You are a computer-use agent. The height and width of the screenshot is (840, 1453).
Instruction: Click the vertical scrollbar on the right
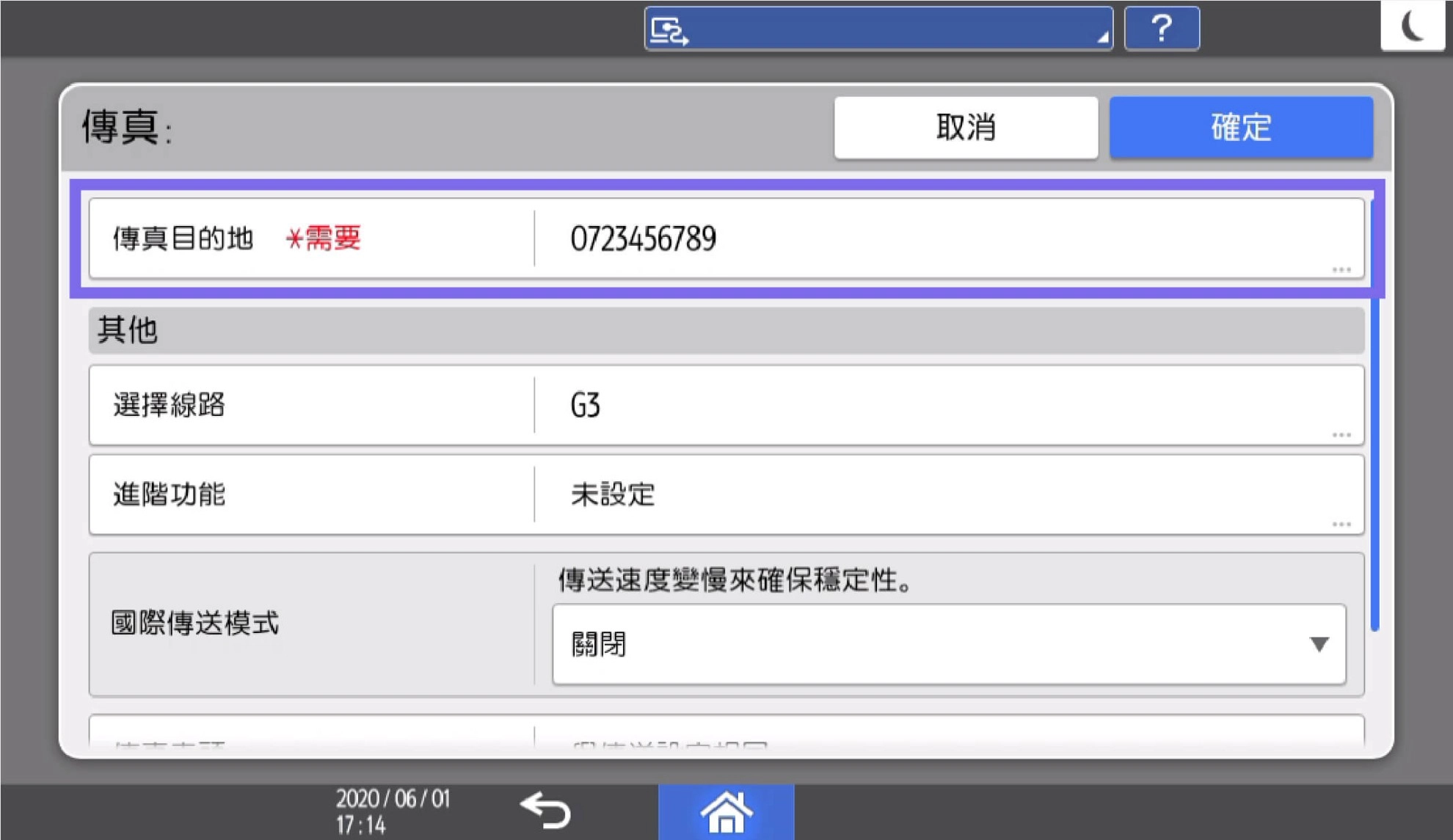(x=1374, y=414)
